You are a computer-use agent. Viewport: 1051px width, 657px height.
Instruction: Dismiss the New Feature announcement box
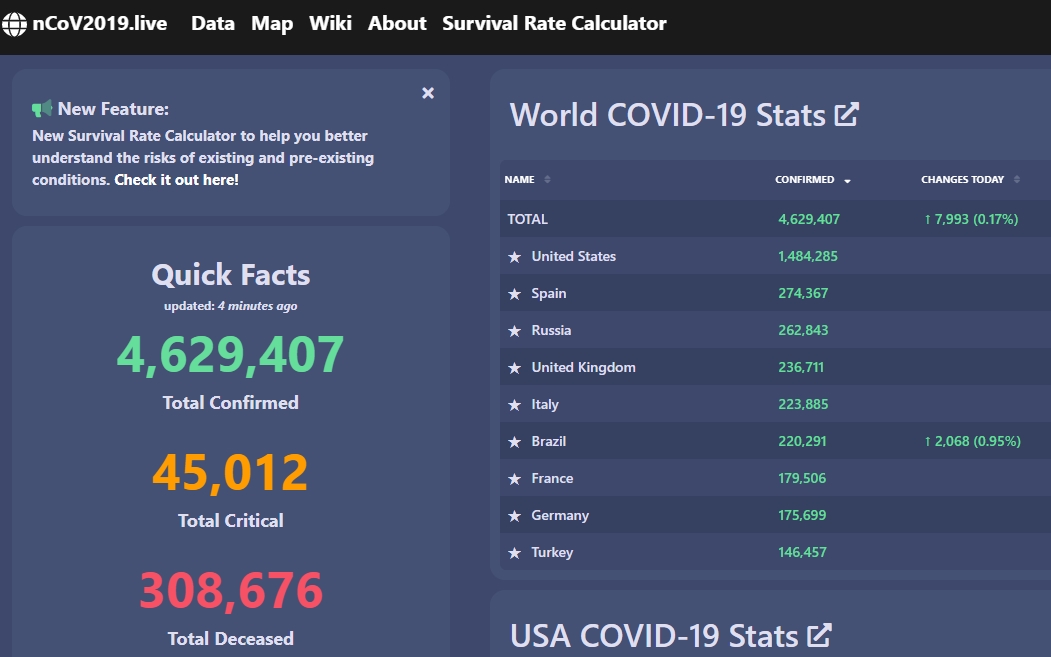428,93
